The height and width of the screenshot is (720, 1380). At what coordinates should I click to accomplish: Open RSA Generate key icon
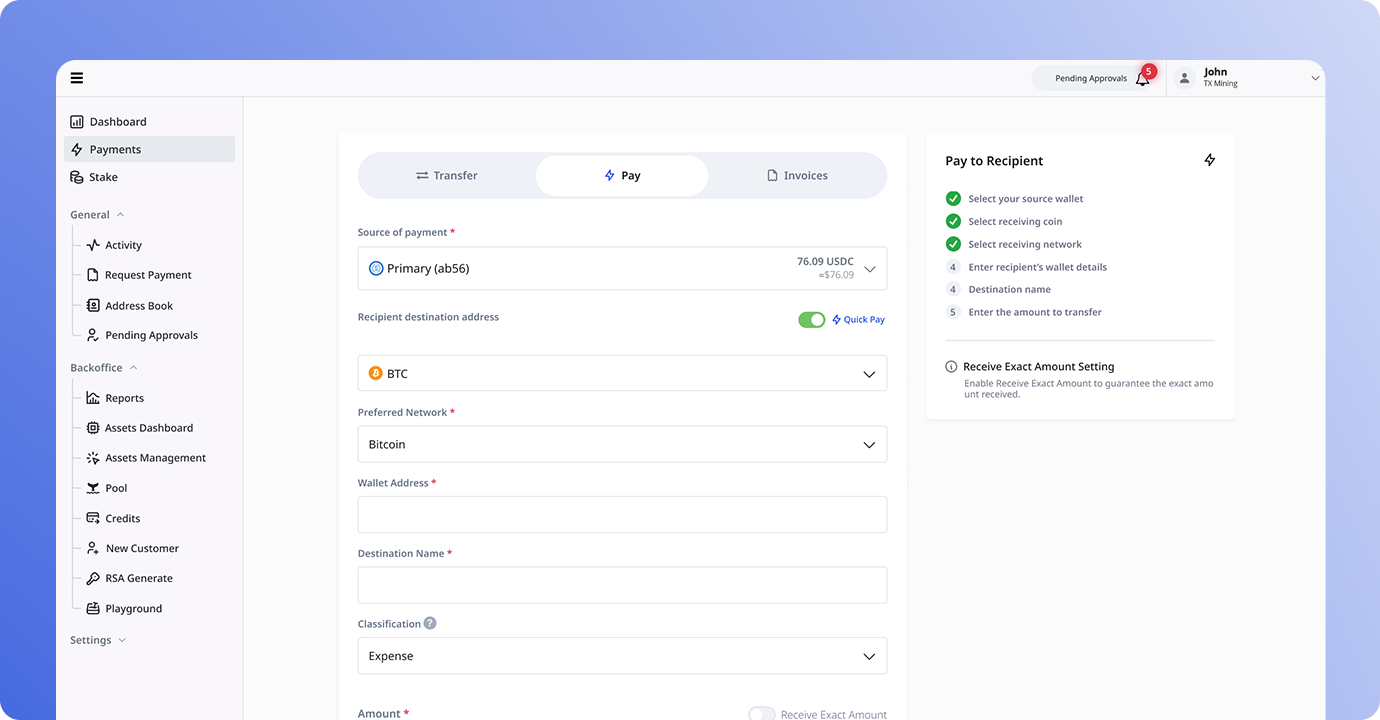tap(93, 578)
